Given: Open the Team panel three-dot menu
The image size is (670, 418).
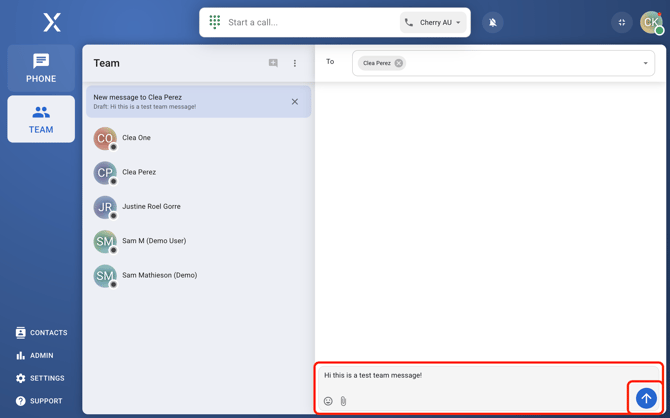Looking at the screenshot, I should tap(295, 63).
